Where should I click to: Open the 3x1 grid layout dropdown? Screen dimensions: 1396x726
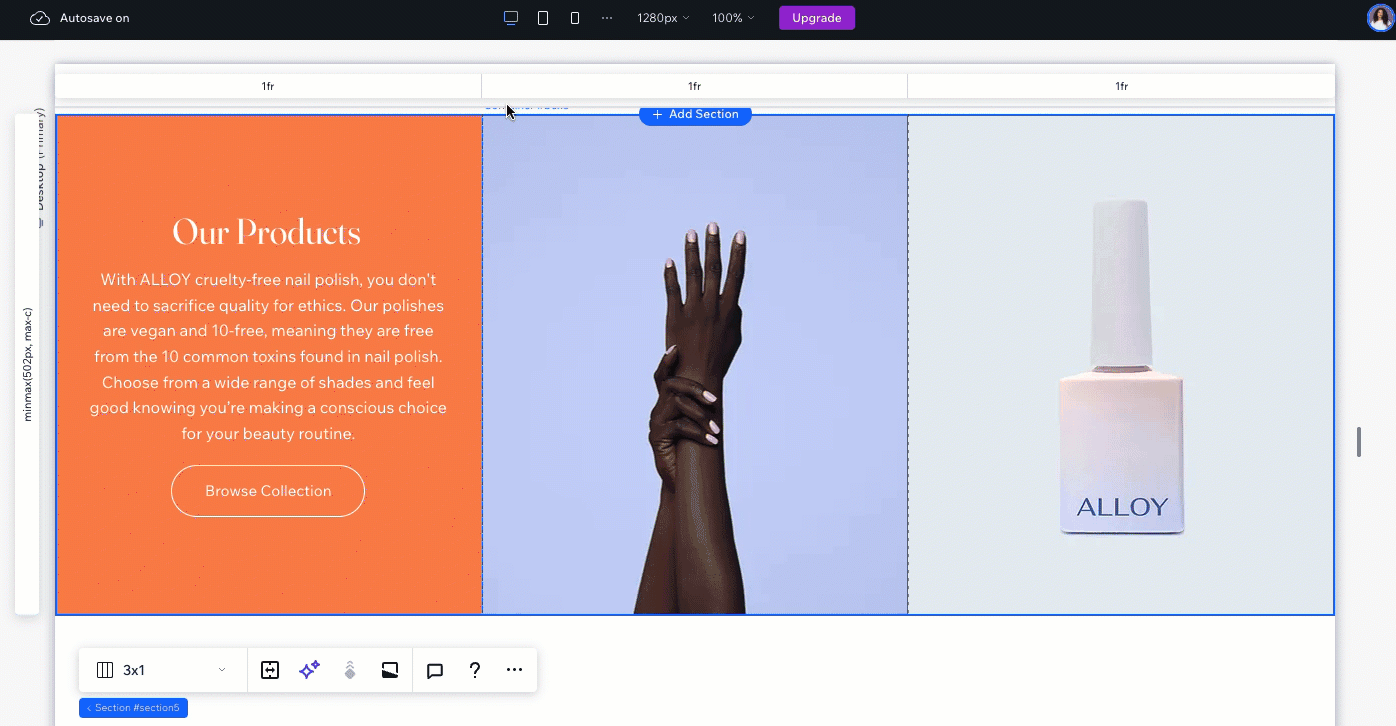tap(162, 670)
